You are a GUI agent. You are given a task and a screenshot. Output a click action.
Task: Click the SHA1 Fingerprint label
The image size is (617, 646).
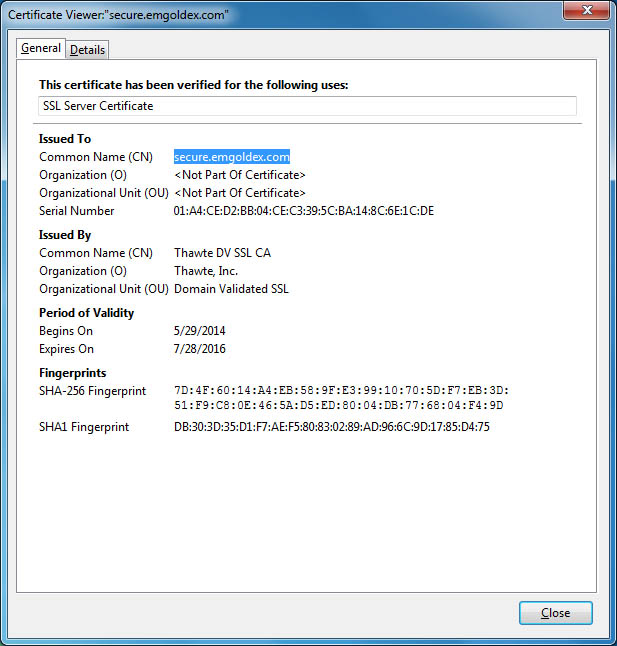[84, 427]
